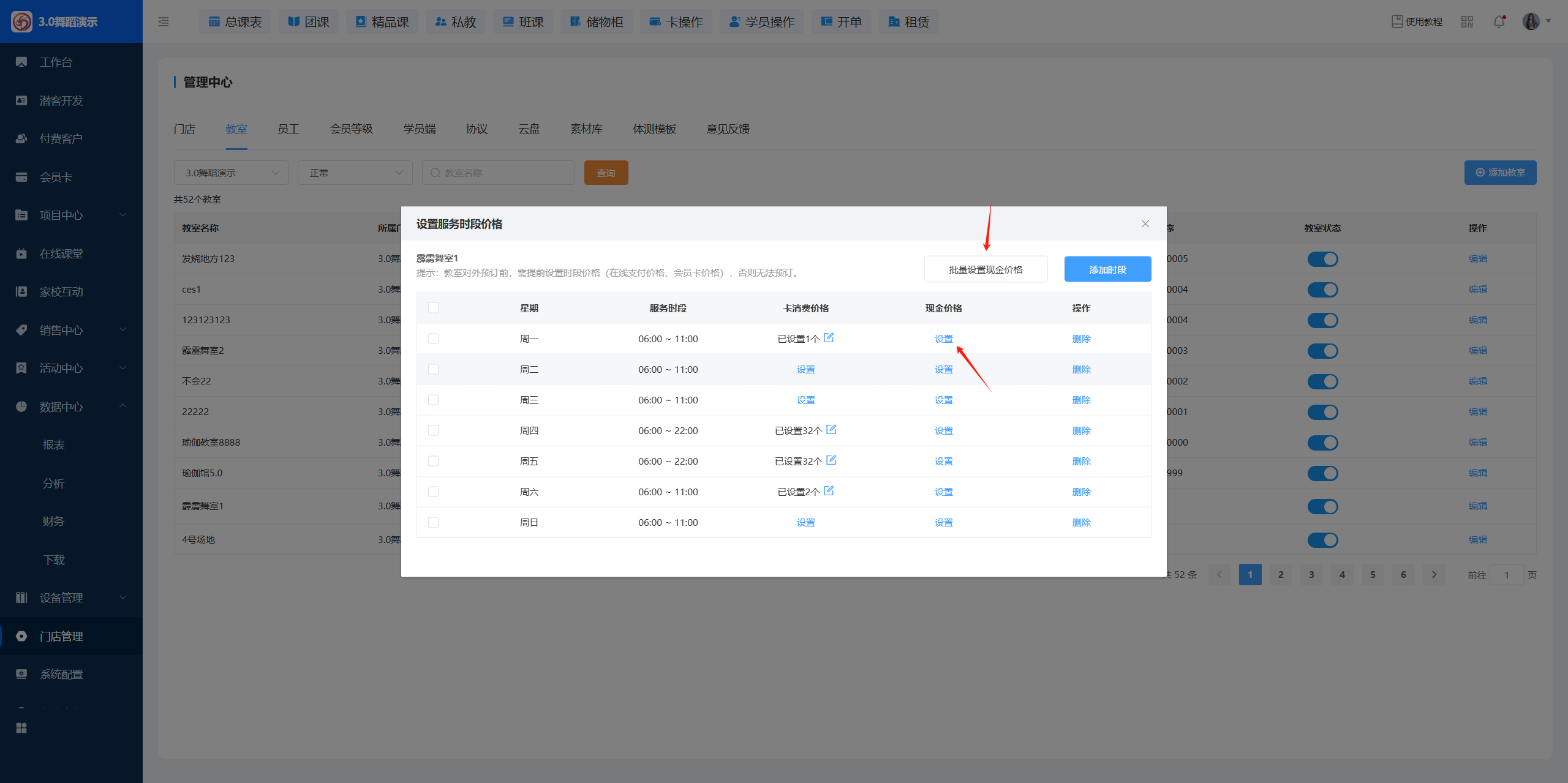Switch to the 员工 tab
The height and width of the screenshot is (783, 1568).
coord(288,129)
